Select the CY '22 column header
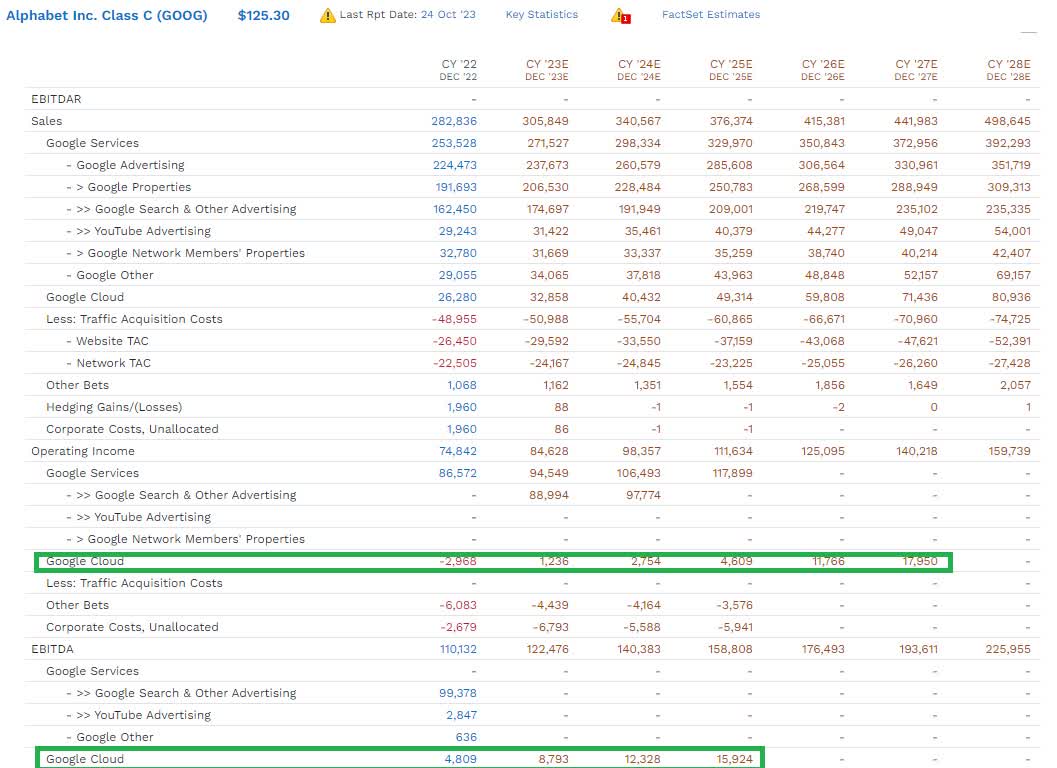This screenshot has width=1057, height=768. [457, 70]
